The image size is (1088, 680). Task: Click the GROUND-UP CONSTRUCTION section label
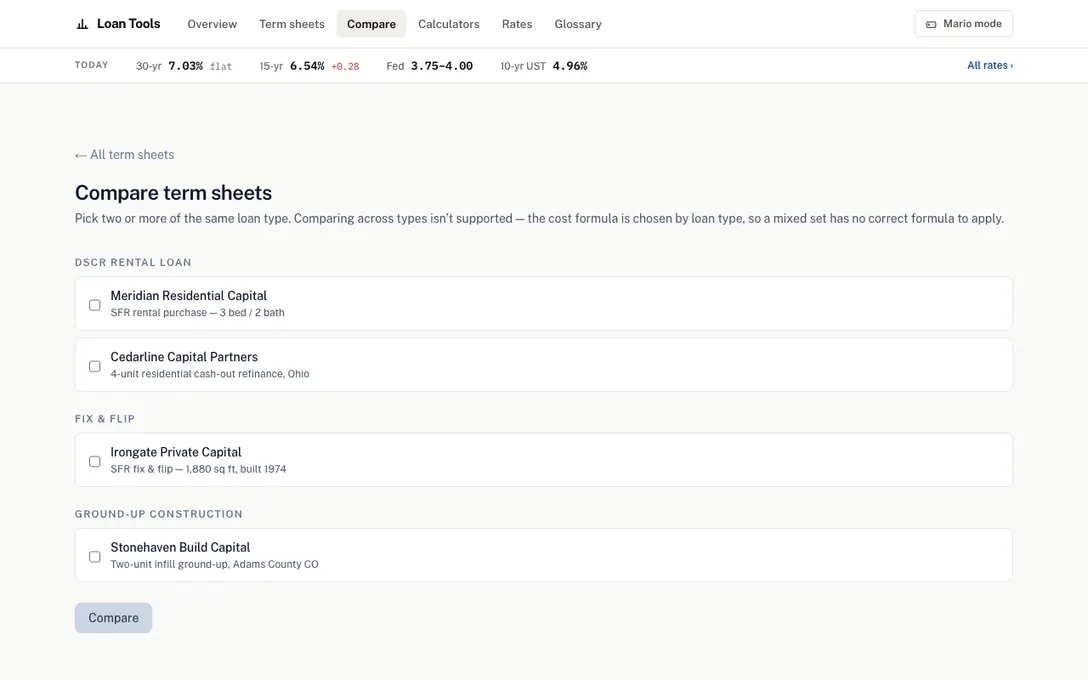pos(159,514)
